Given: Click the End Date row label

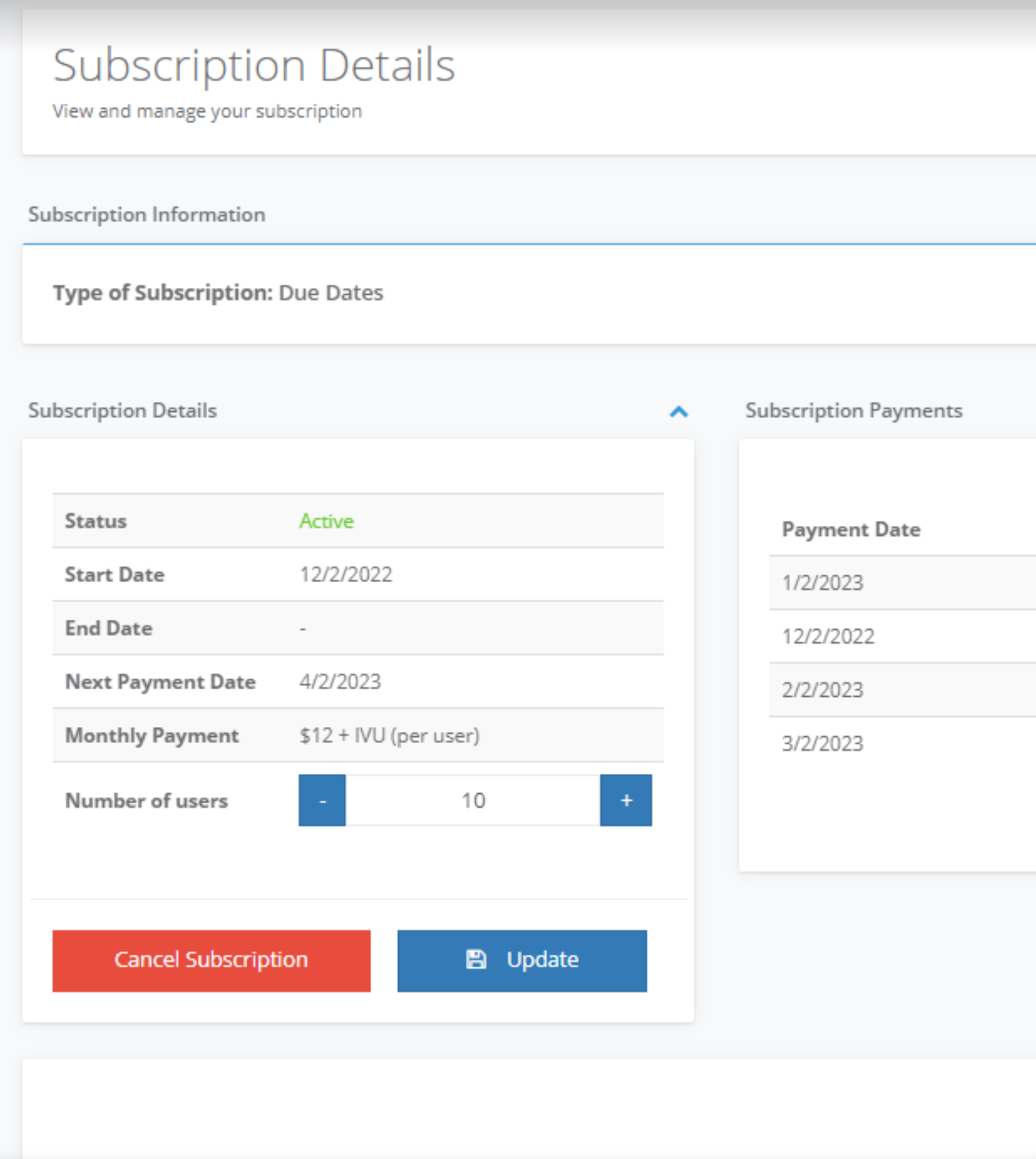Looking at the screenshot, I should (x=109, y=628).
